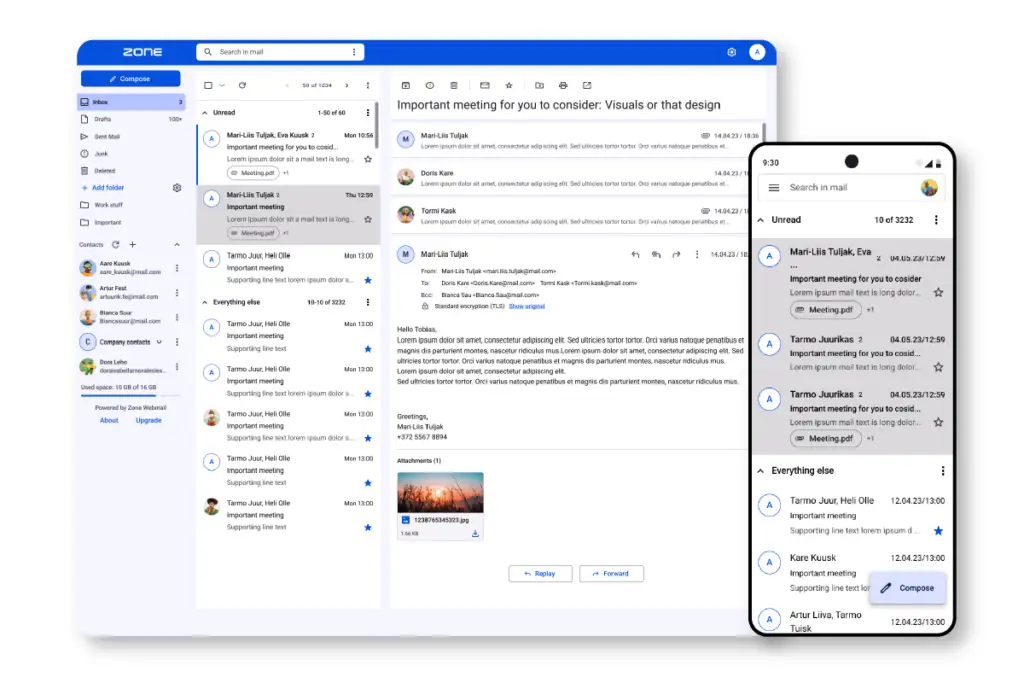Go to the Sent Mail folder
Screen dimensions: 1024x683
click(x=107, y=136)
